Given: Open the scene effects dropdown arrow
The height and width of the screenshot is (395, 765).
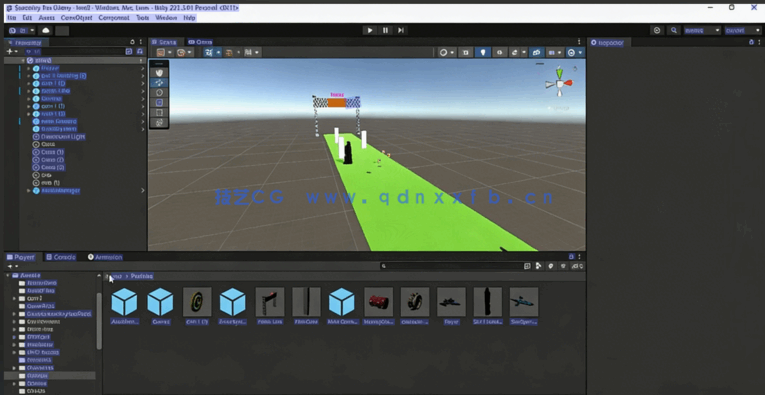Looking at the screenshot, I should (524, 52).
